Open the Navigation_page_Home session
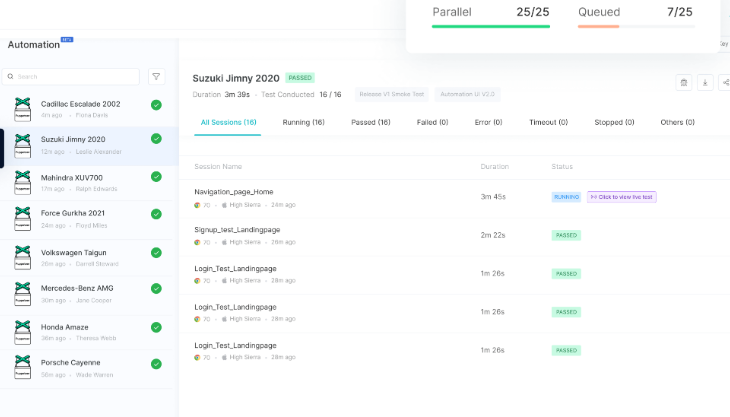Screen dimensions: 730x417 tap(234, 192)
